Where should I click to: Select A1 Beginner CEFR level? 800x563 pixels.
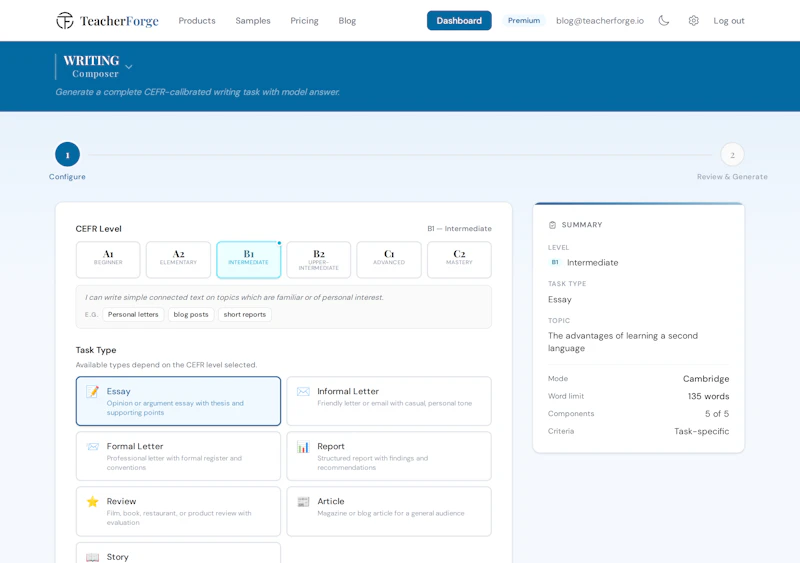click(x=108, y=260)
